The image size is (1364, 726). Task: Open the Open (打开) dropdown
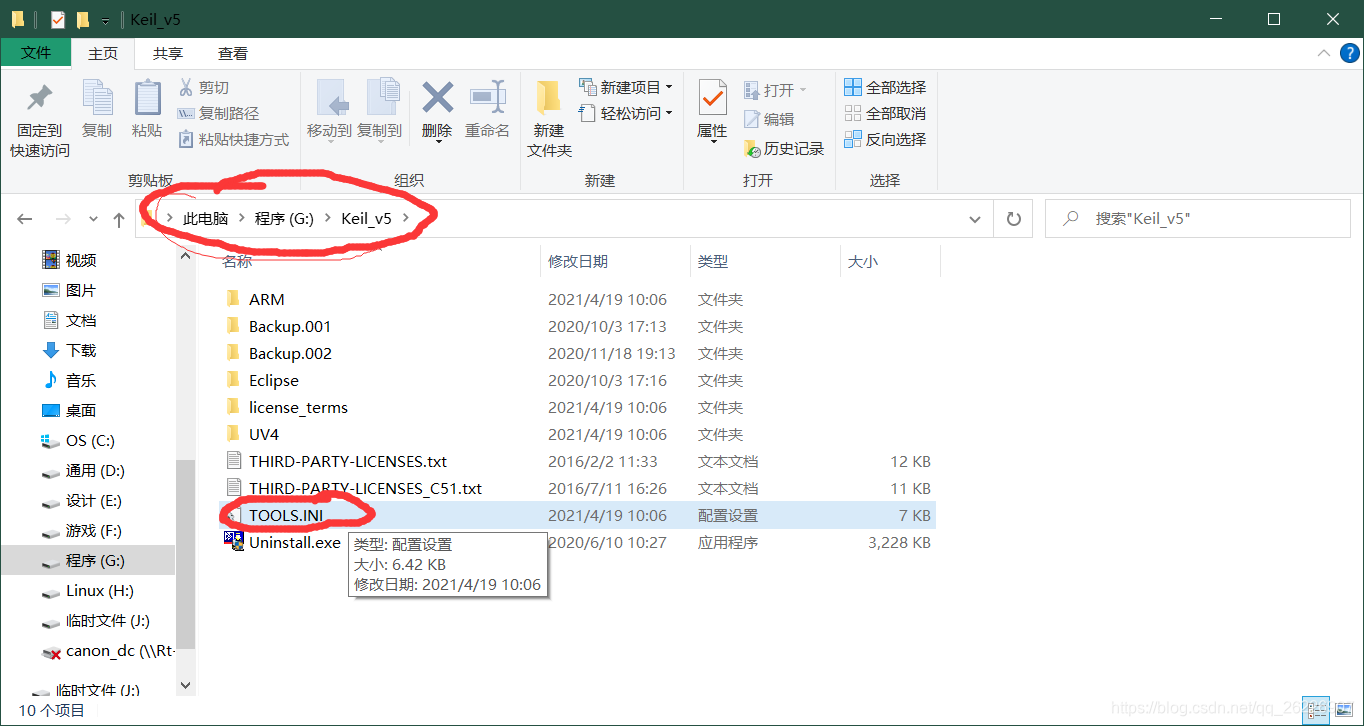(775, 90)
